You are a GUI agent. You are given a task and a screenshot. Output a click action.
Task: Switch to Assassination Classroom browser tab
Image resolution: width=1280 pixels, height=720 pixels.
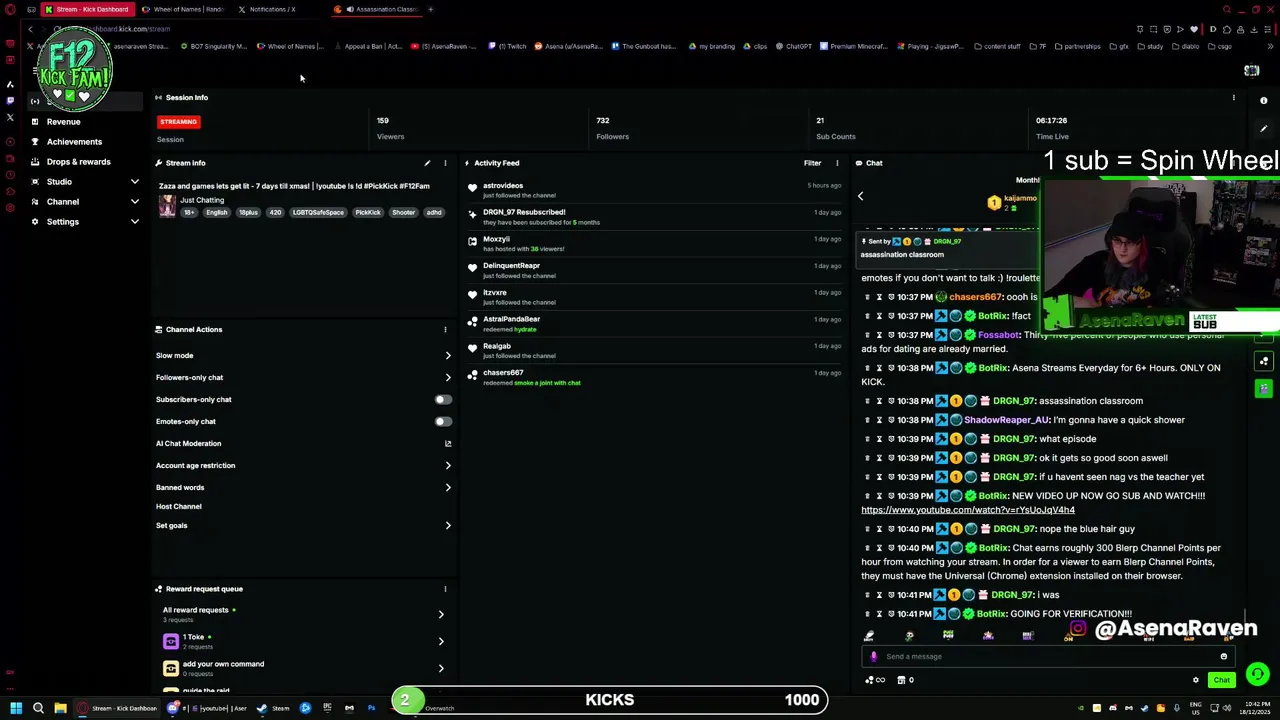point(378,9)
